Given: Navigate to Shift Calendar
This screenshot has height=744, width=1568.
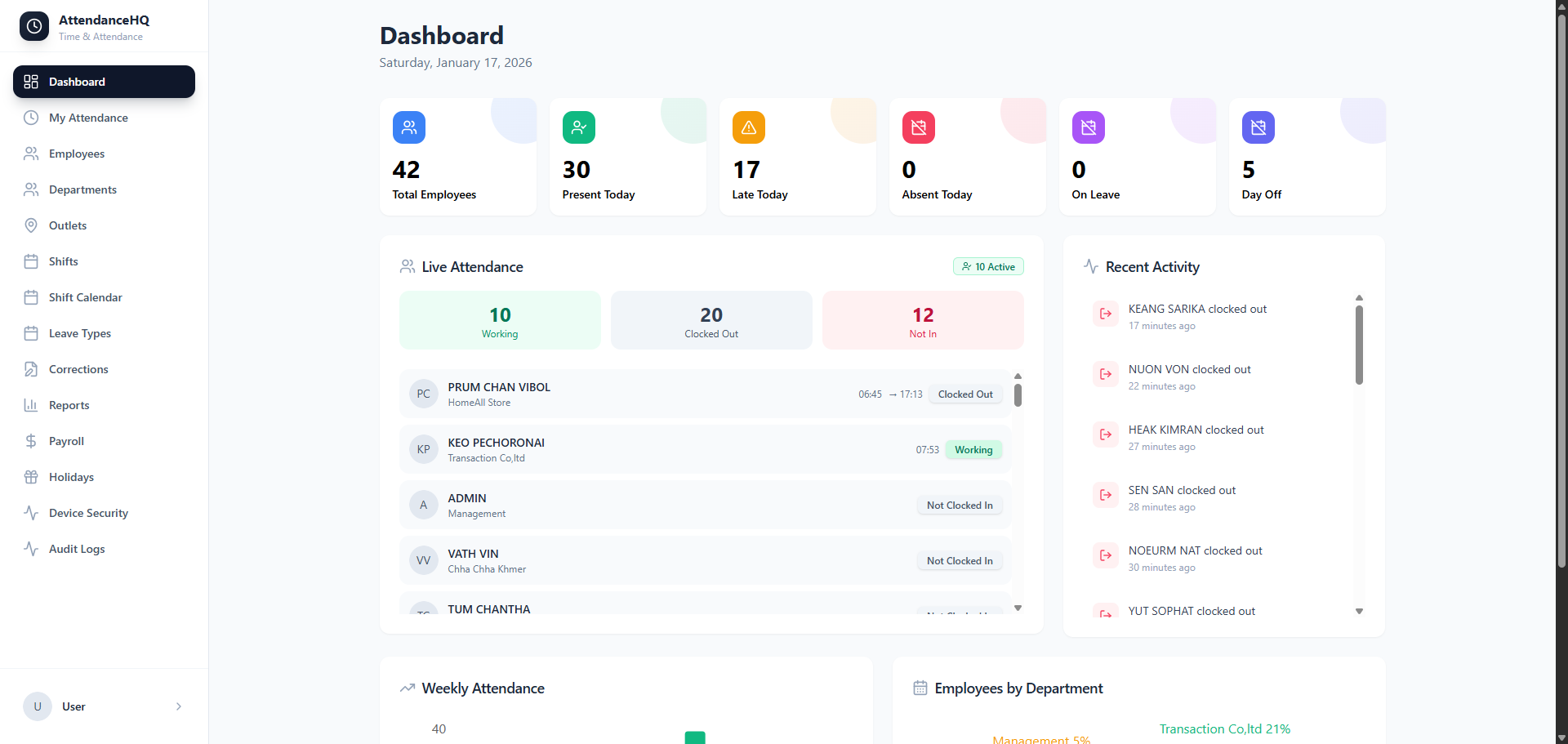Looking at the screenshot, I should point(104,297).
